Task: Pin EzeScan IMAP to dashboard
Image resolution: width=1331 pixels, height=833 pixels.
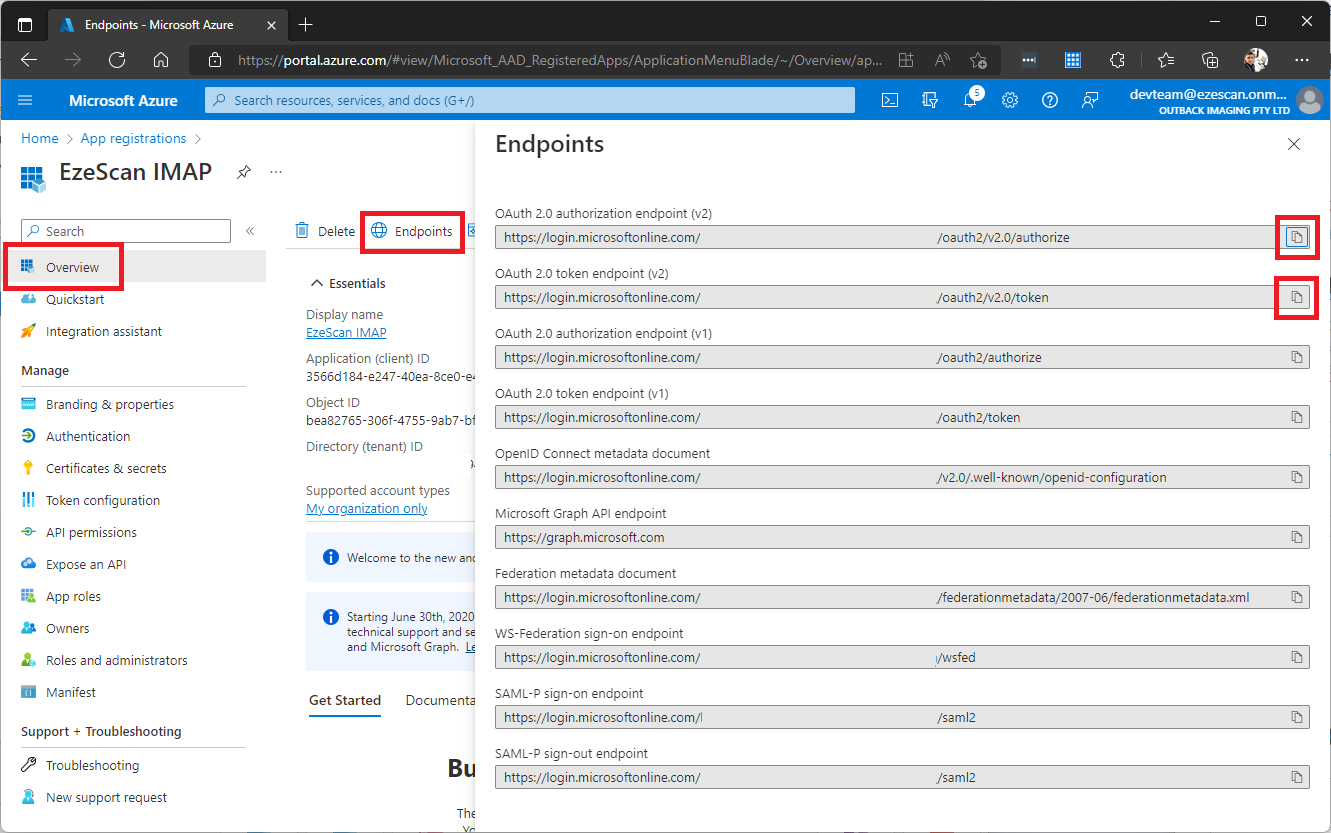Action: point(243,172)
